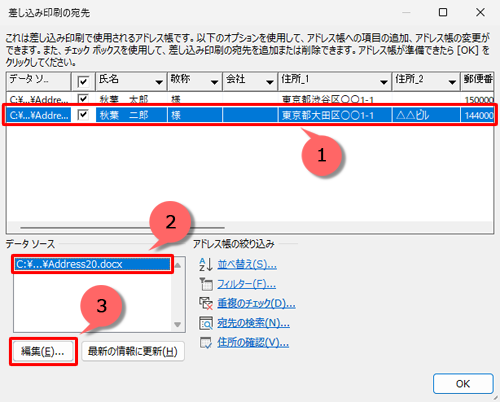Uncheck the checkbox for 秋葉 太郎 row
This screenshot has height=402, width=500.
[x=83, y=99]
